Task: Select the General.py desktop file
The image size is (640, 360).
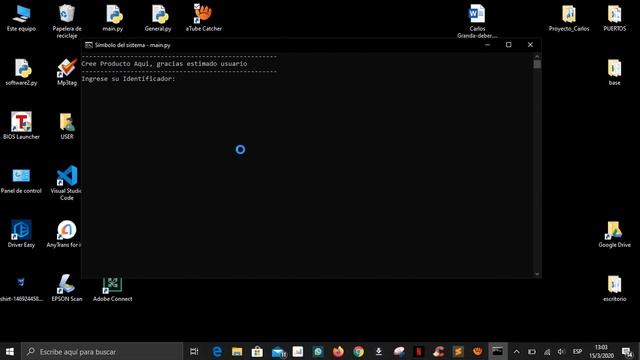Action: 158,18
